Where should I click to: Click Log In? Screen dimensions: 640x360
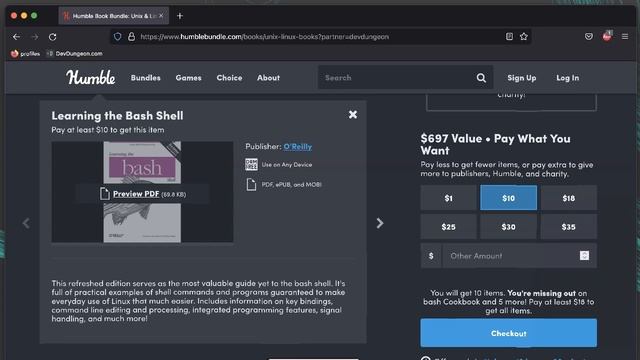coord(567,78)
